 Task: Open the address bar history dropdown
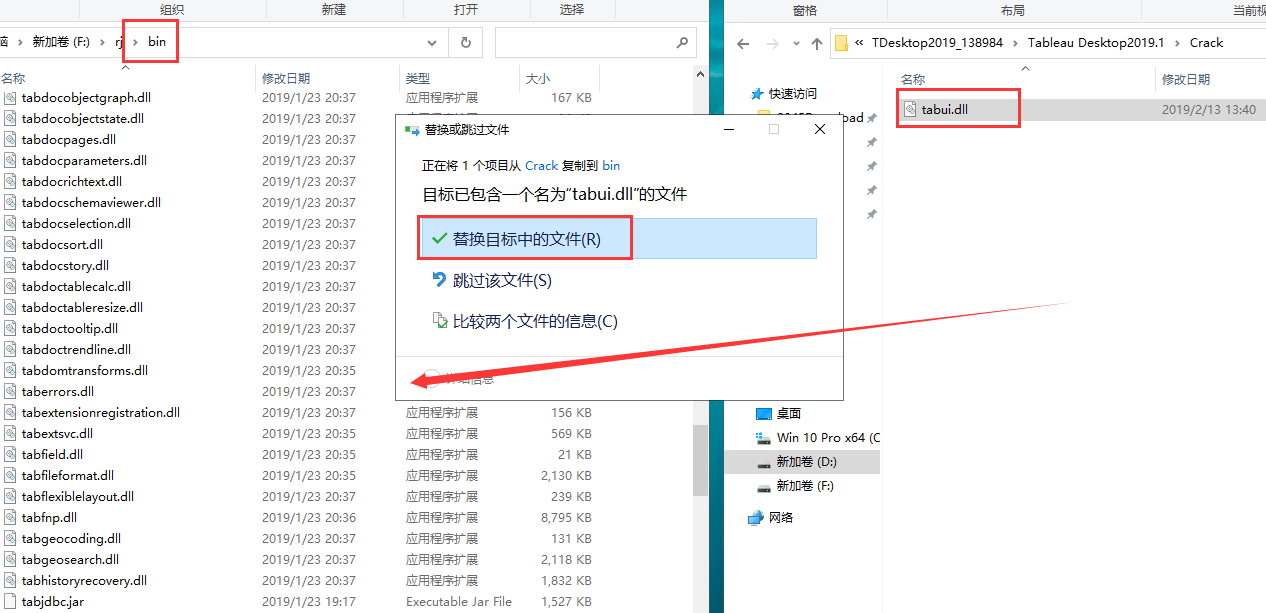(431, 42)
